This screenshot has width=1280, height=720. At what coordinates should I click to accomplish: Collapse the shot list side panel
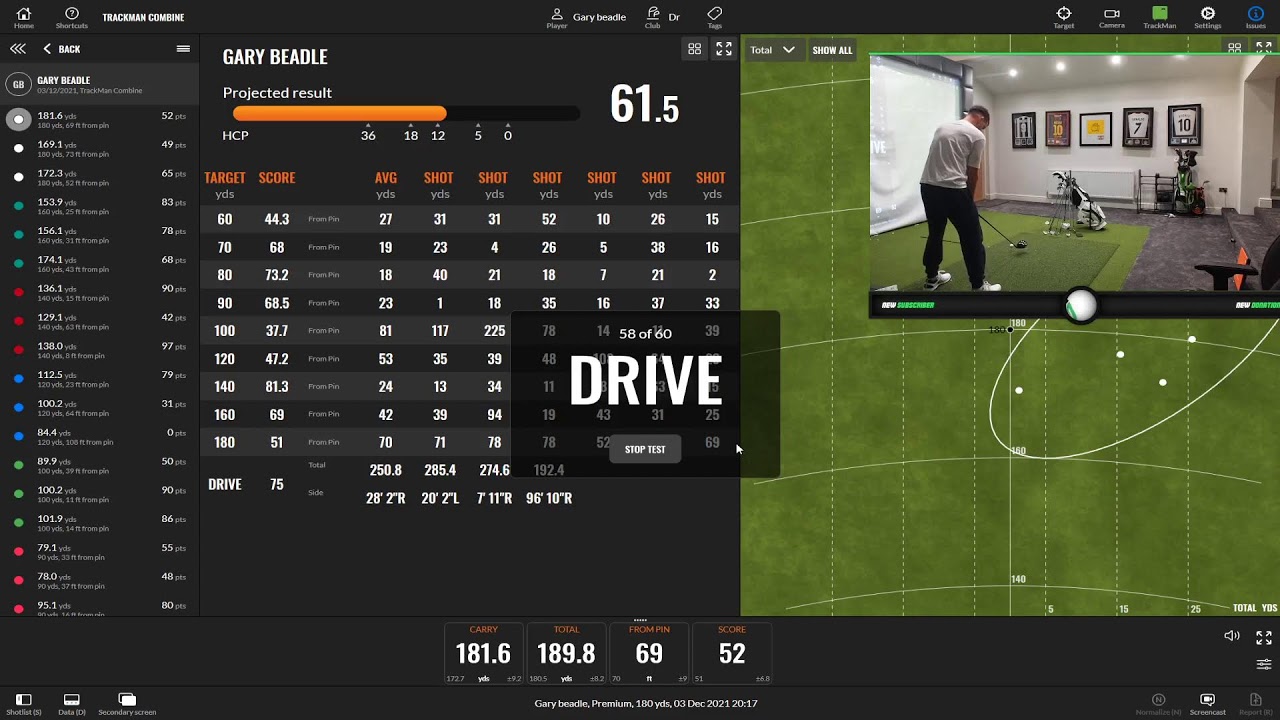click(18, 49)
